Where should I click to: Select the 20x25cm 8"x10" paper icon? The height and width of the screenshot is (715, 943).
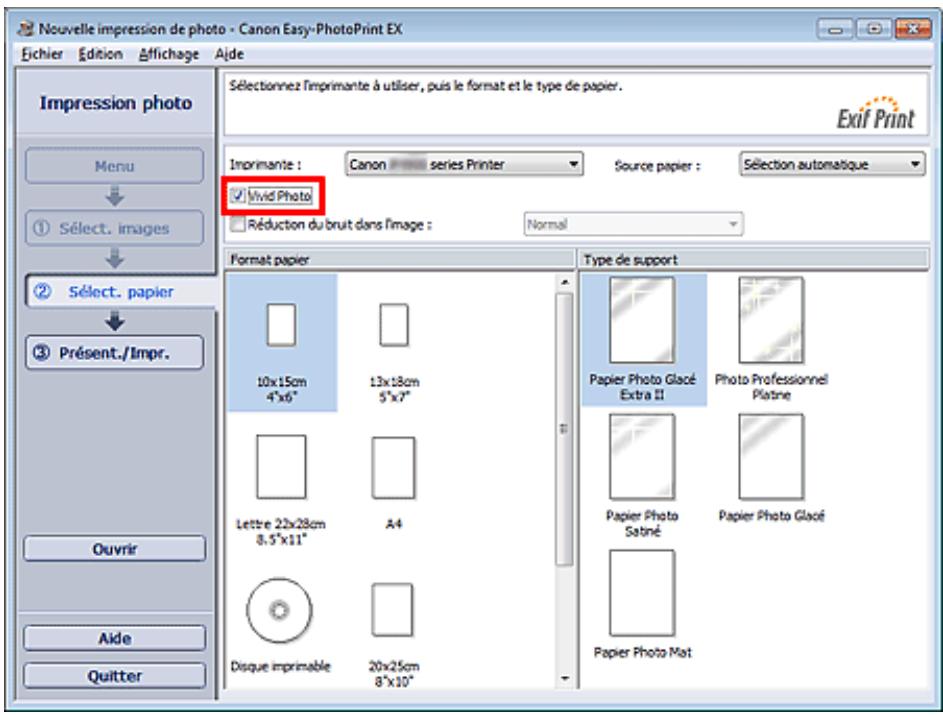(392, 609)
